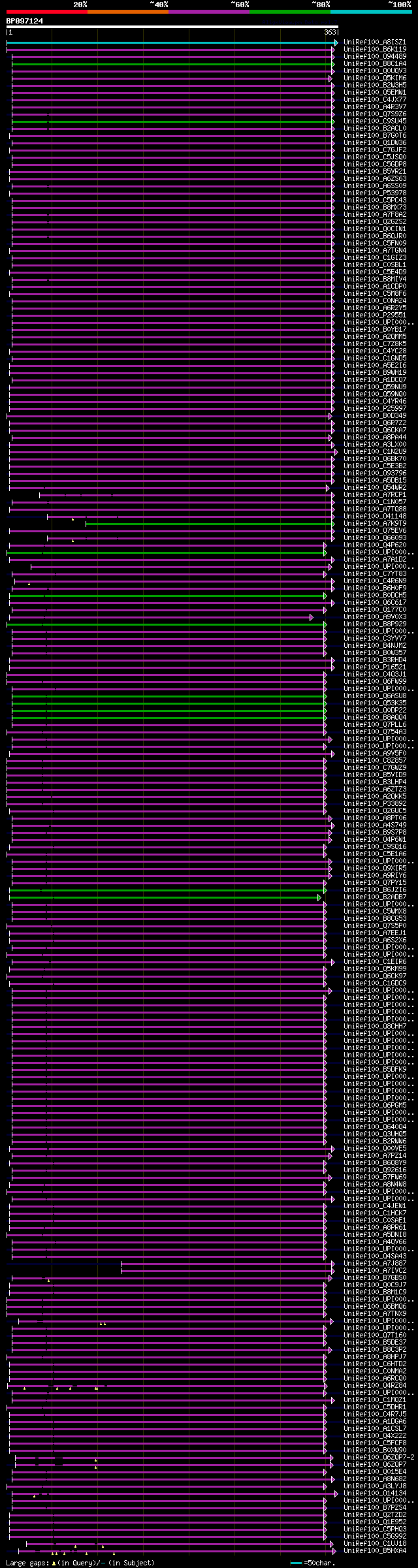
Task: Open hit UniRef100_C1MQZ1
Action: [375, 1400]
